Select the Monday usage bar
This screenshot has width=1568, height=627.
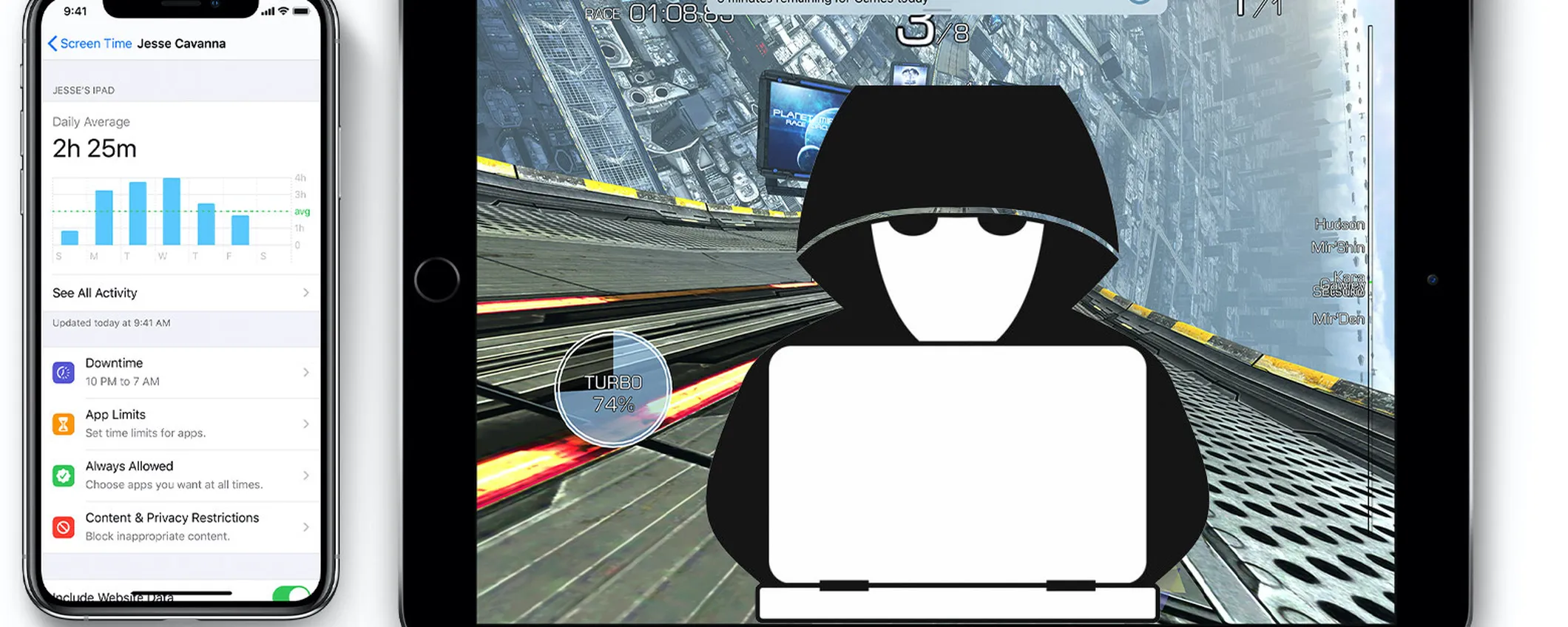(x=104, y=217)
